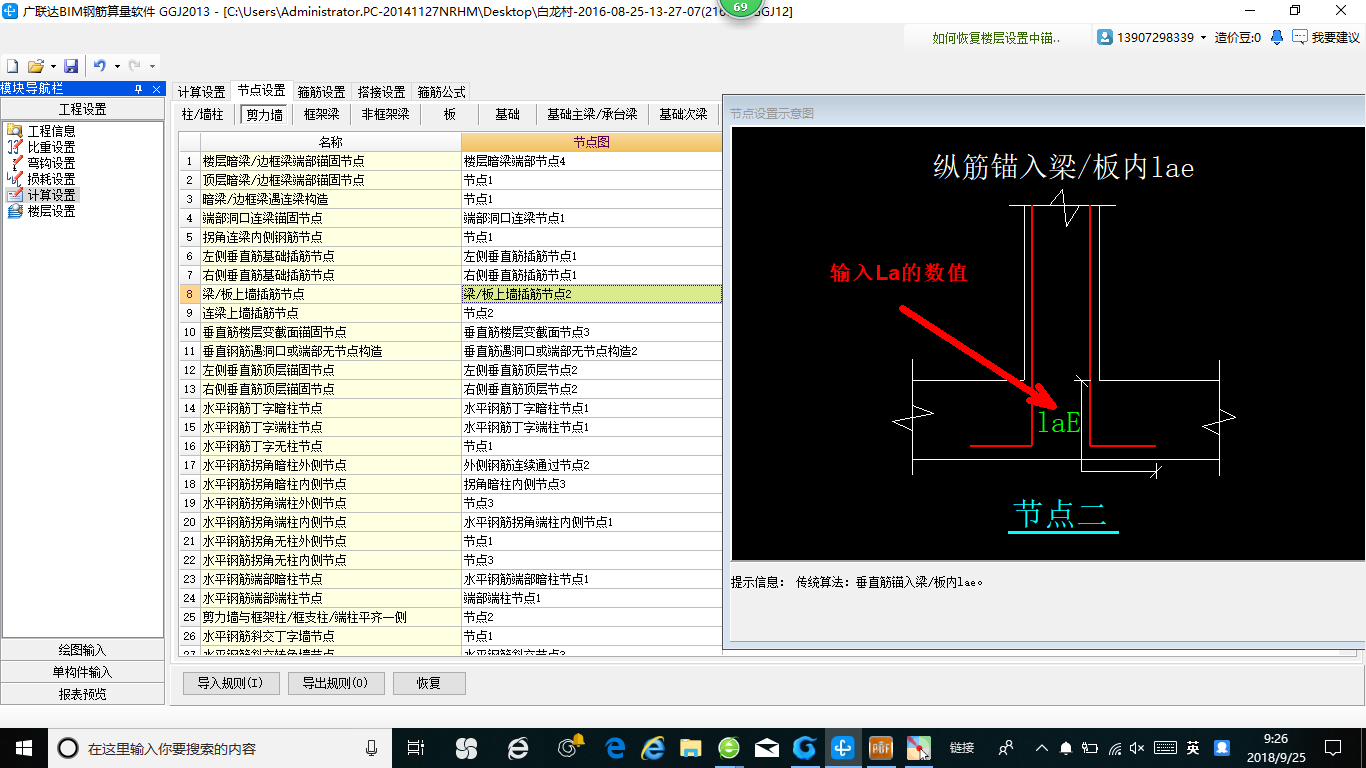Viewport: 1366px width, 768px height.
Task: Click the 垂直筋楼层变截面节点3 cell
Action: pos(591,332)
